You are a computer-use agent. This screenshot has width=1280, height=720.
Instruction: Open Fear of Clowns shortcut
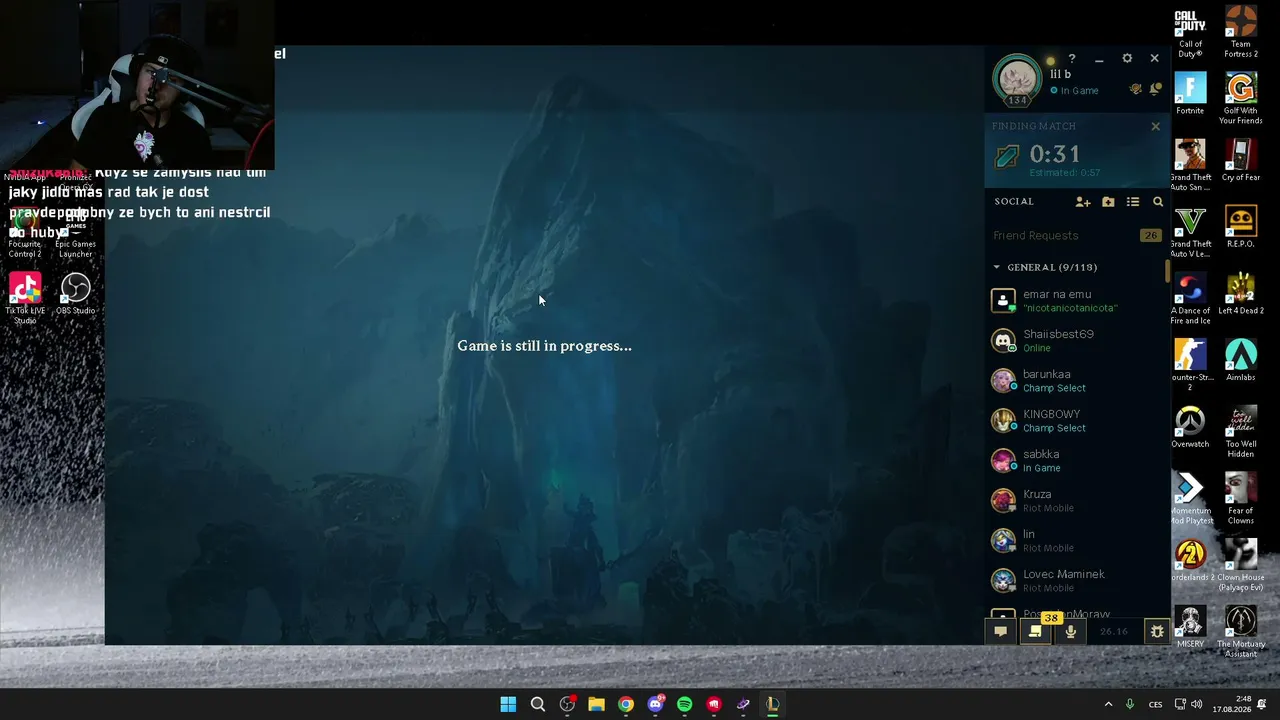click(1240, 499)
